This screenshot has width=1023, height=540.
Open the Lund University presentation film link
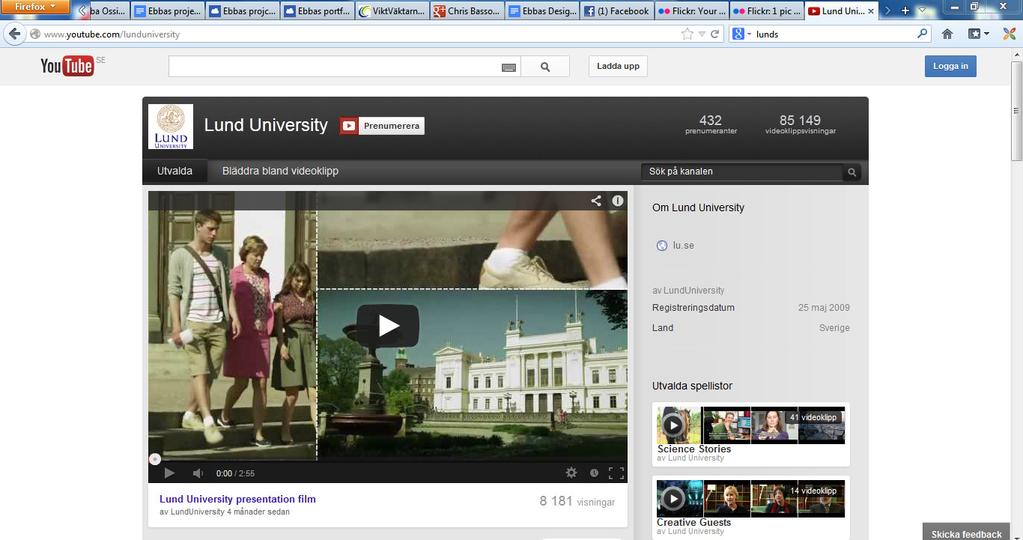(237, 499)
